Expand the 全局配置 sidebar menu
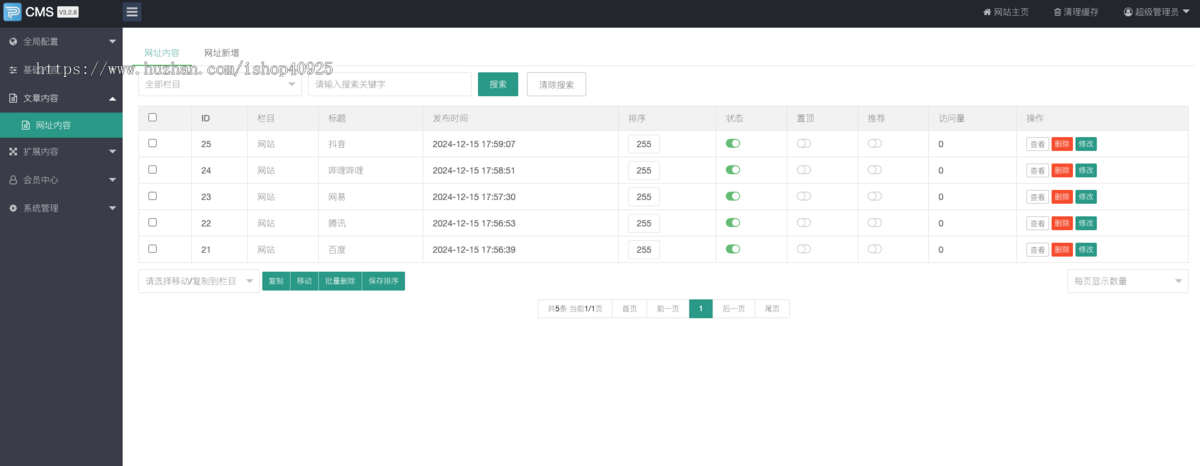 click(x=61, y=42)
